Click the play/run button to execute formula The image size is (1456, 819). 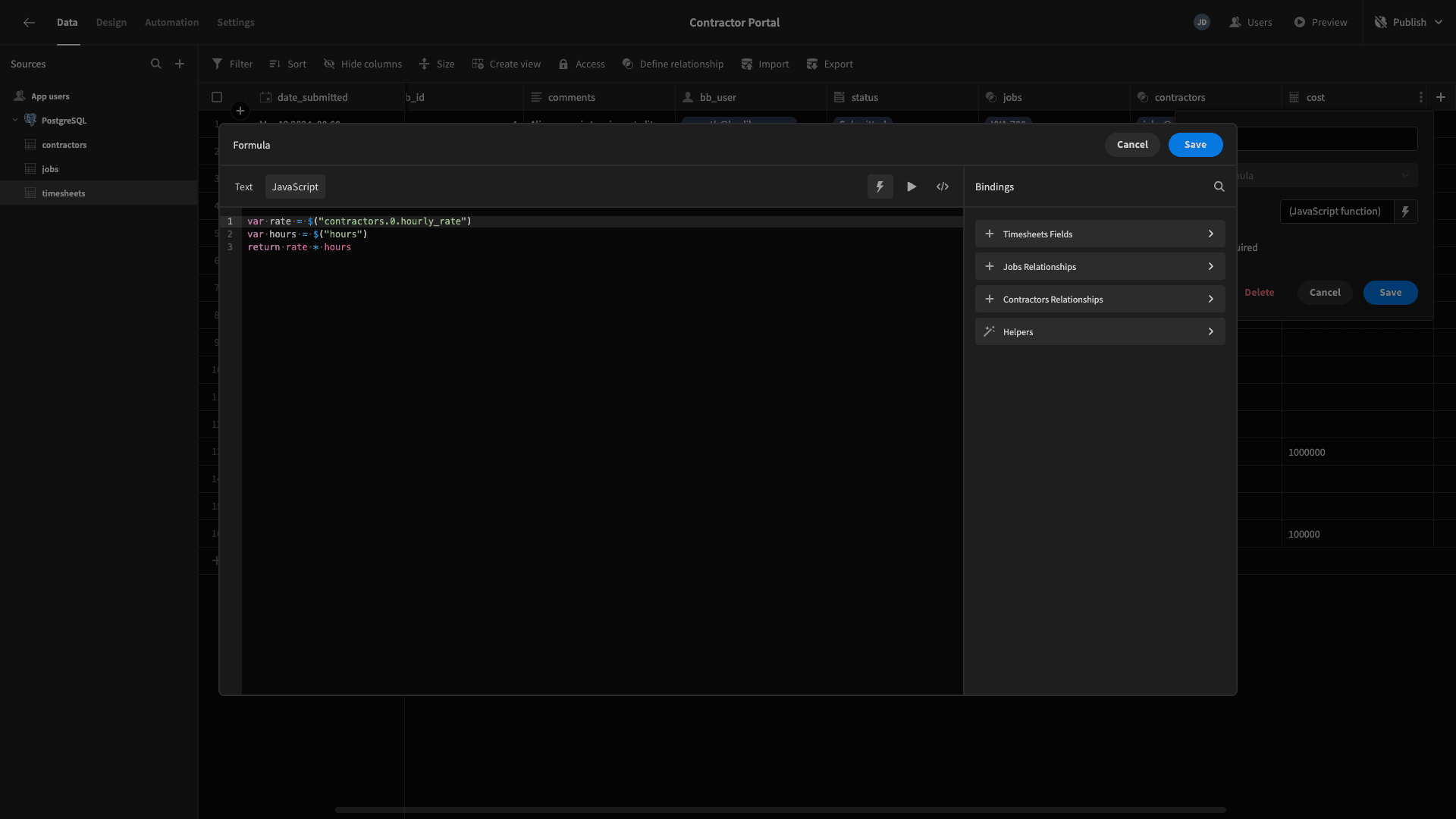[x=912, y=187]
